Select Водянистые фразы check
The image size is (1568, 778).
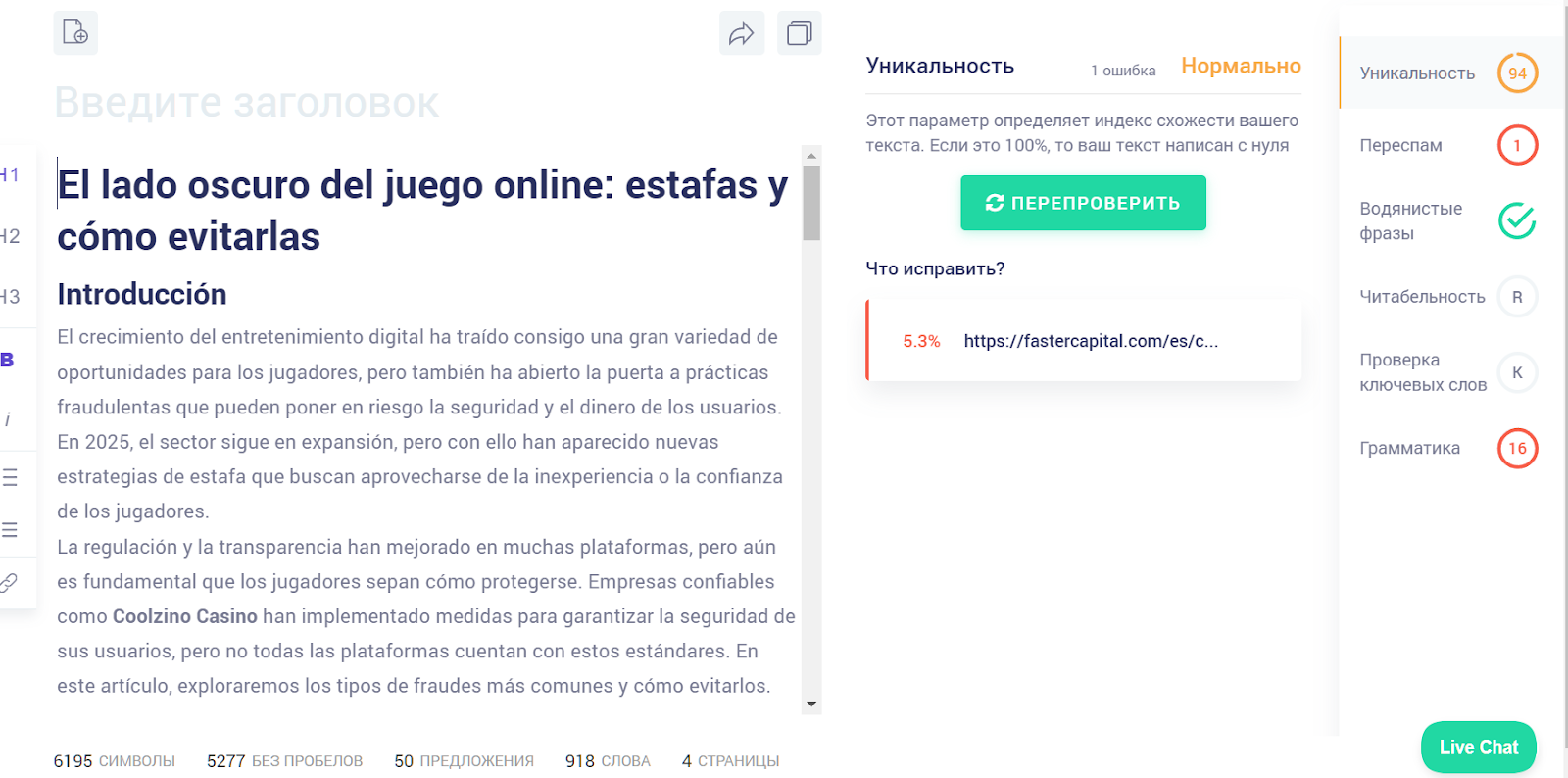pyautogui.click(x=1410, y=220)
